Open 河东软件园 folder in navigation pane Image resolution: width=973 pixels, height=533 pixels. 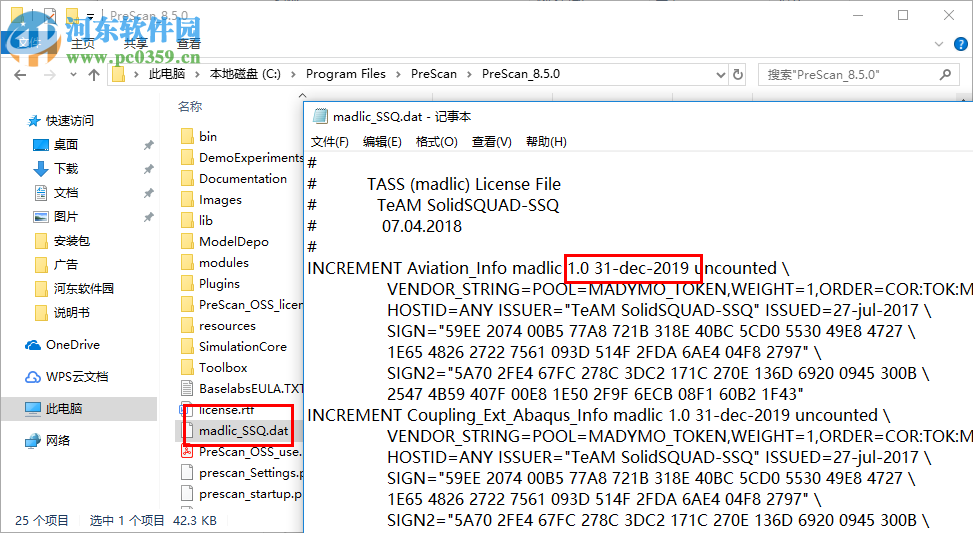pyautogui.click(x=84, y=289)
